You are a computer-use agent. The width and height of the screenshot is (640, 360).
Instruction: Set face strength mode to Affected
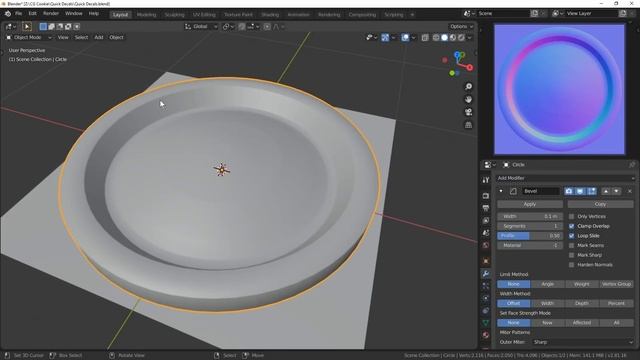[582, 323]
